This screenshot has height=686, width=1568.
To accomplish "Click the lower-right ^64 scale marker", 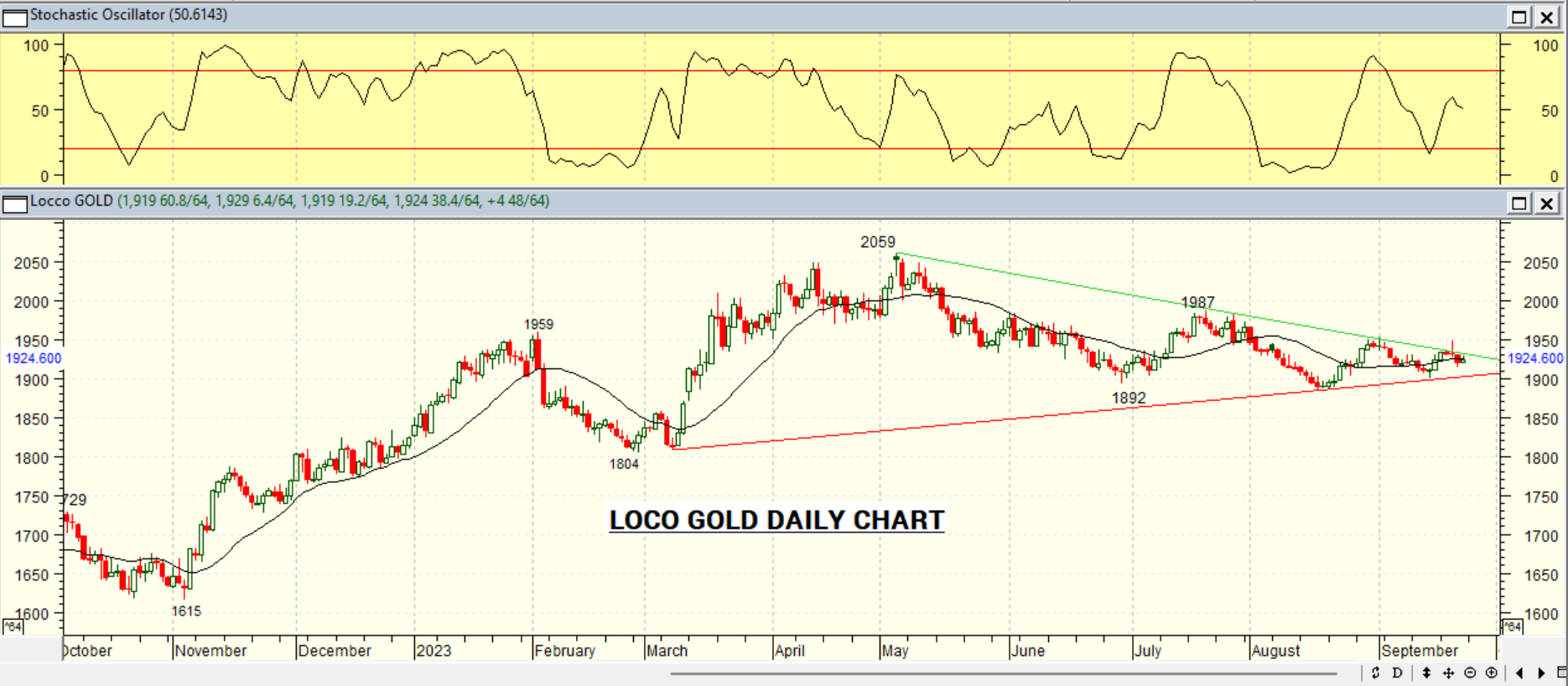I will [1511, 626].
